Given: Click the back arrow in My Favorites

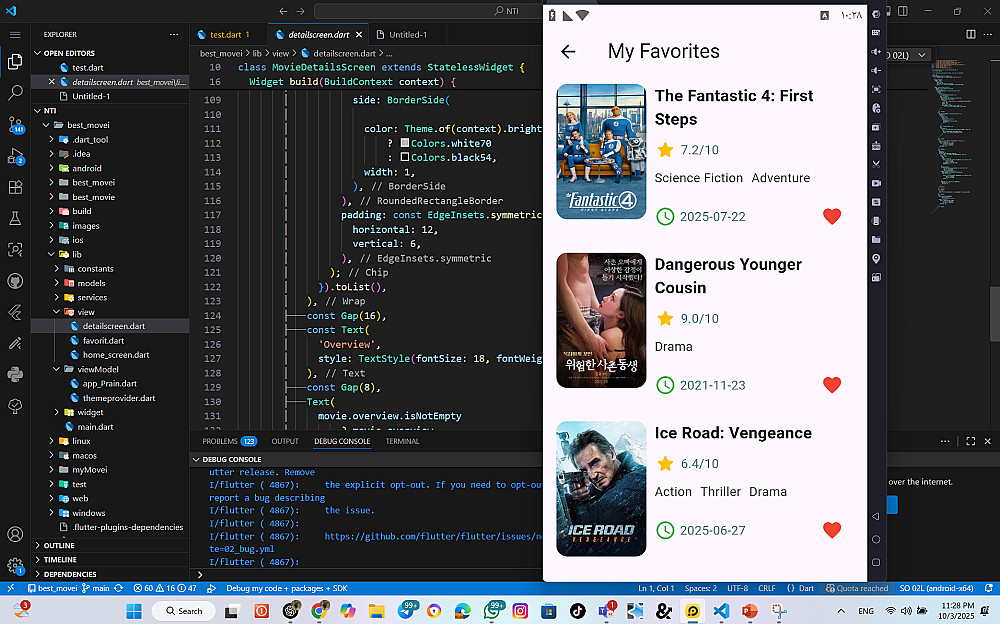Looking at the screenshot, I should tap(568, 52).
